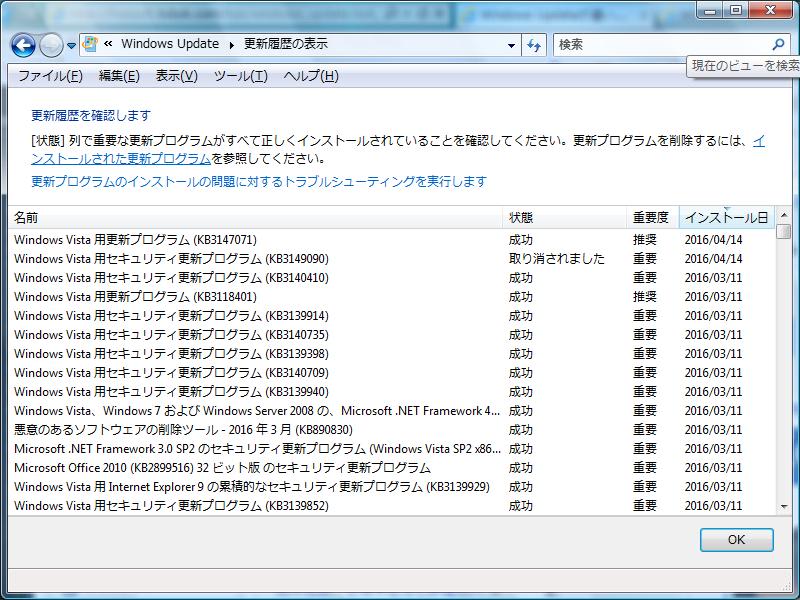Click the Windows Update icon in the address bar
This screenshot has height=600, width=800.
click(x=90, y=45)
